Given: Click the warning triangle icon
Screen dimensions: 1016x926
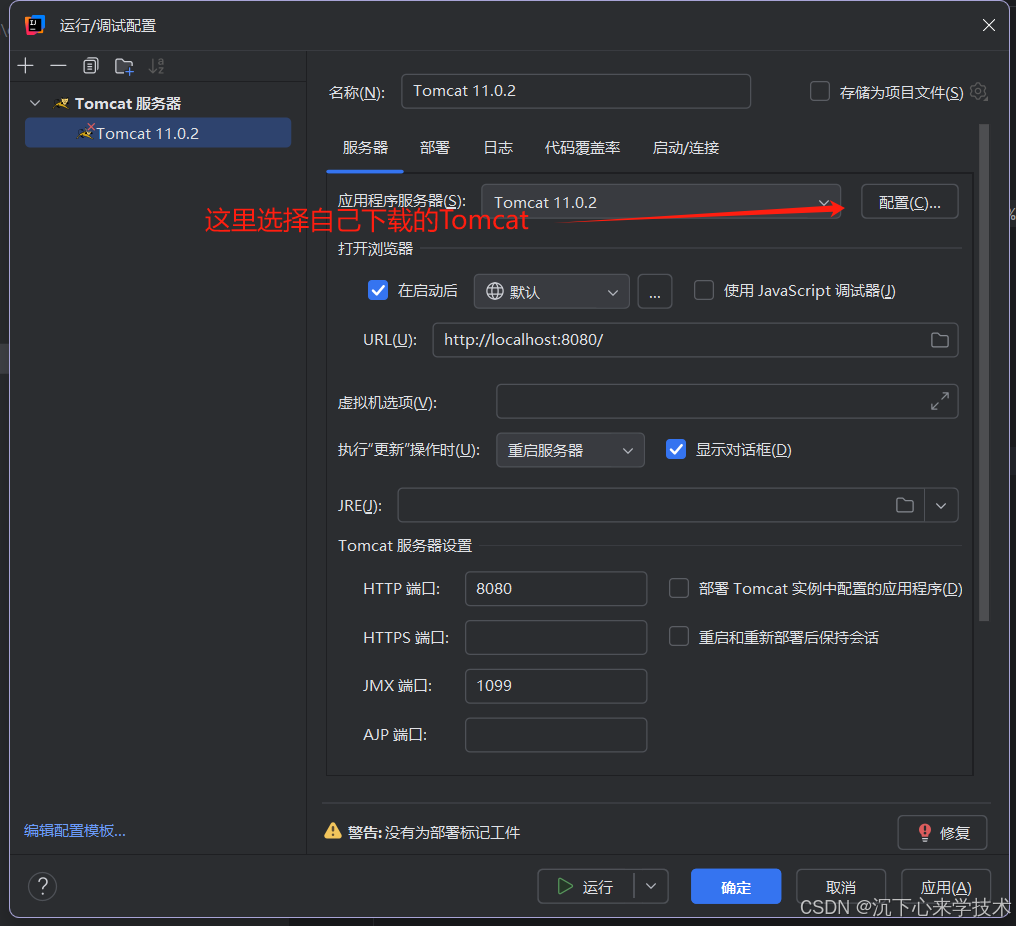Looking at the screenshot, I should (x=332, y=831).
